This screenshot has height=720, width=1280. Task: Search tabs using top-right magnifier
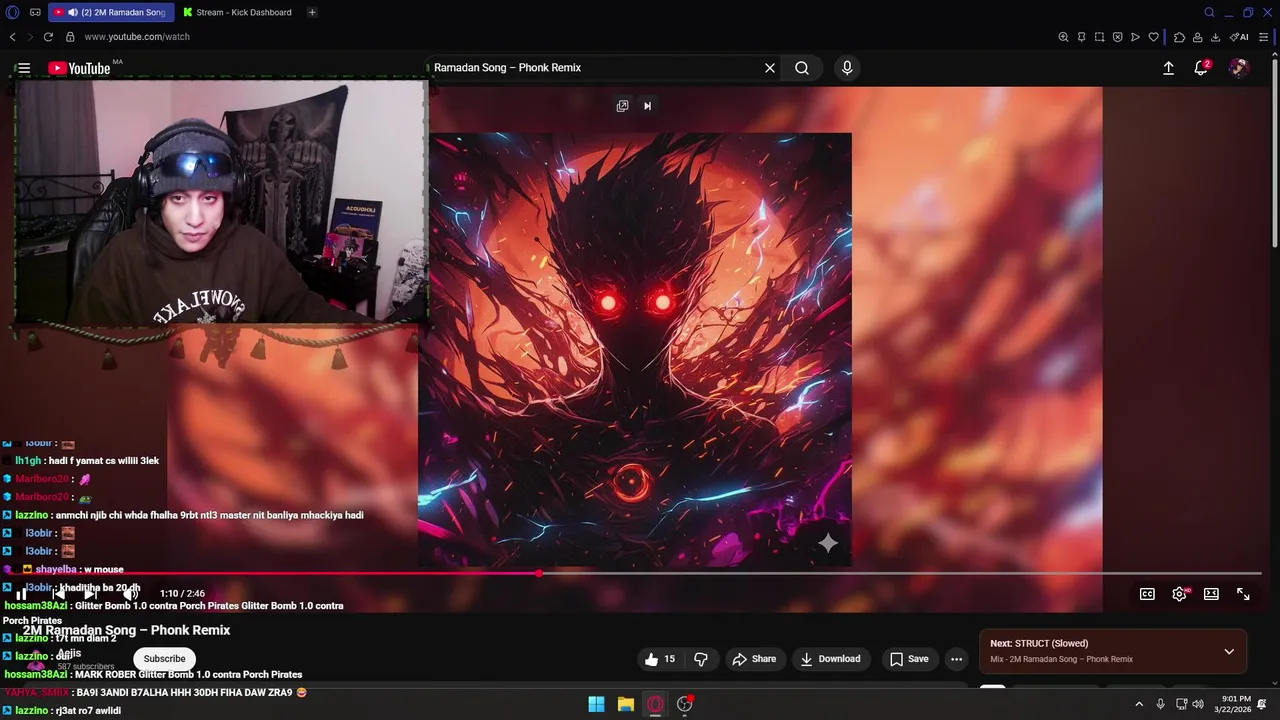(1209, 12)
